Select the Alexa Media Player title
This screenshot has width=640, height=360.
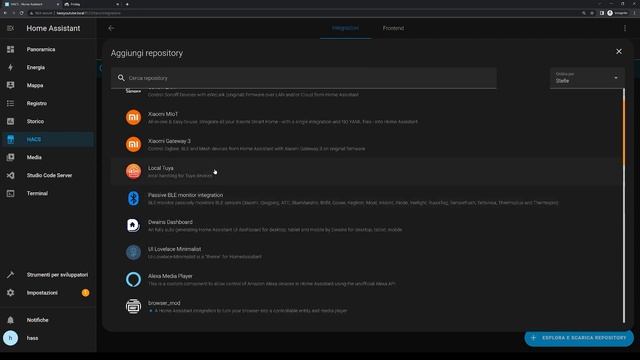coord(170,276)
